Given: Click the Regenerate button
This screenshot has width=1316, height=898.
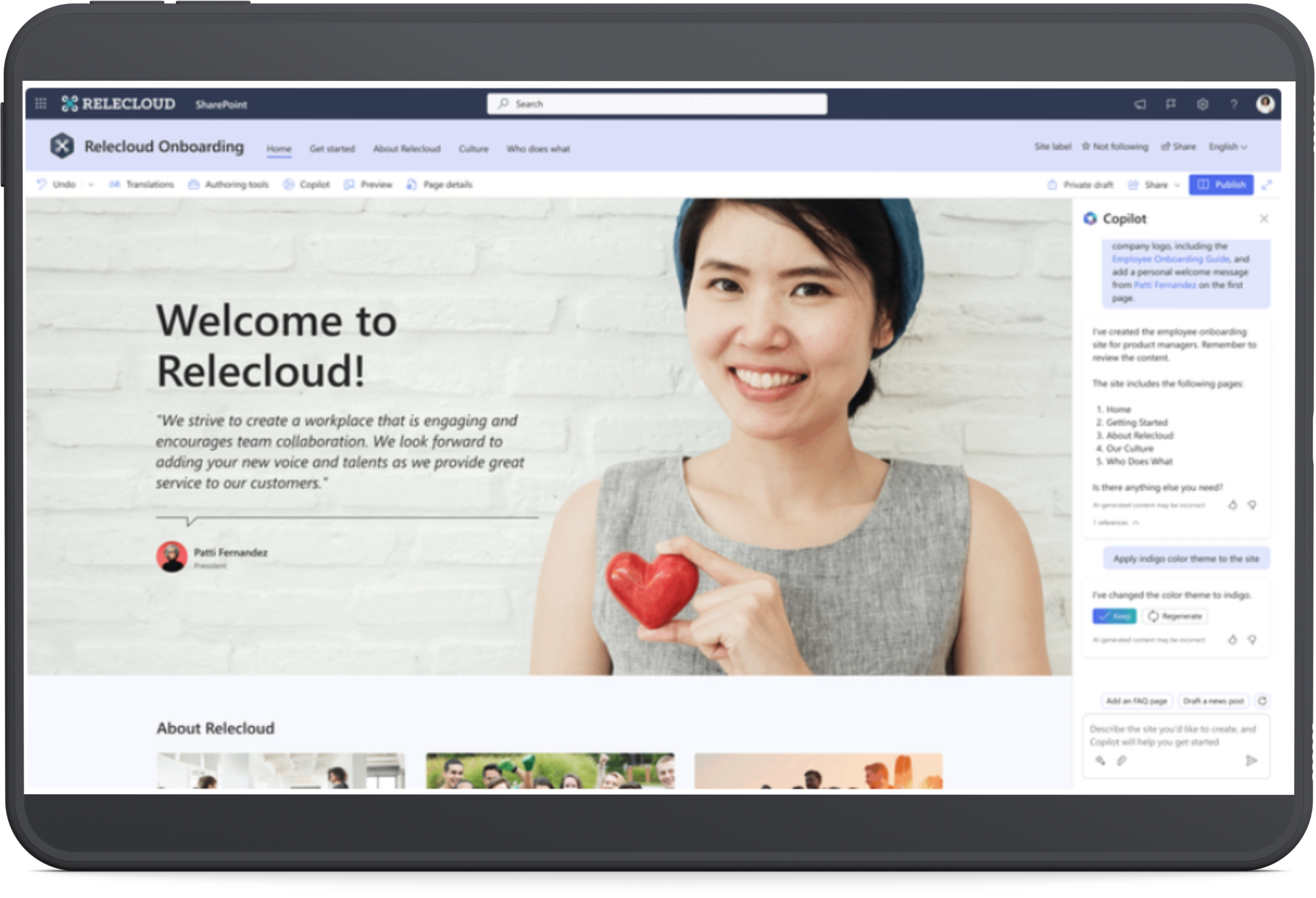Looking at the screenshot, I should pos(1174,615).
